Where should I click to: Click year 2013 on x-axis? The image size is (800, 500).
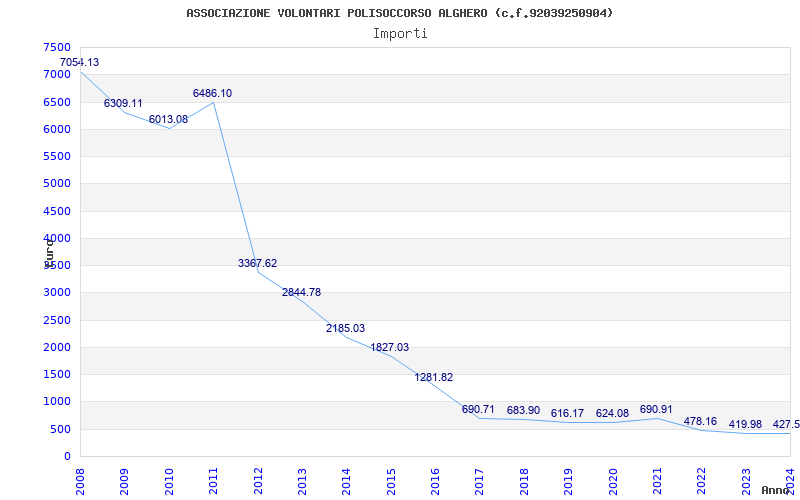pyautogui.click(x=302, y=481)
